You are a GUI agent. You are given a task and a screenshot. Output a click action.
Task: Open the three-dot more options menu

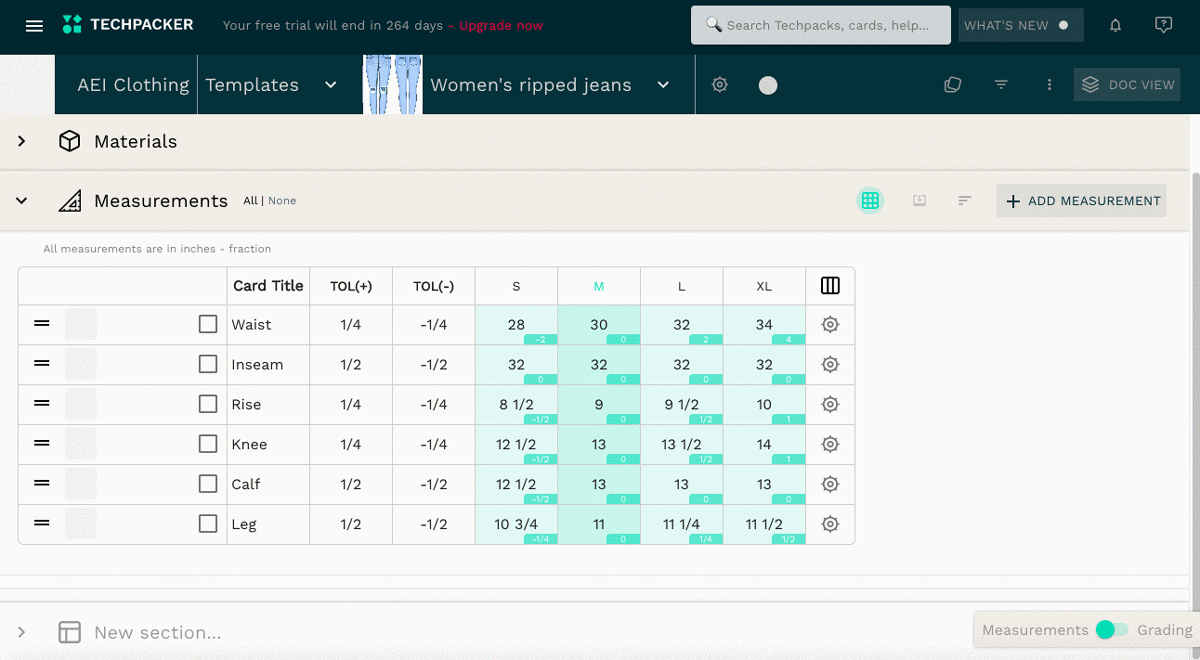click(1049, 85)
